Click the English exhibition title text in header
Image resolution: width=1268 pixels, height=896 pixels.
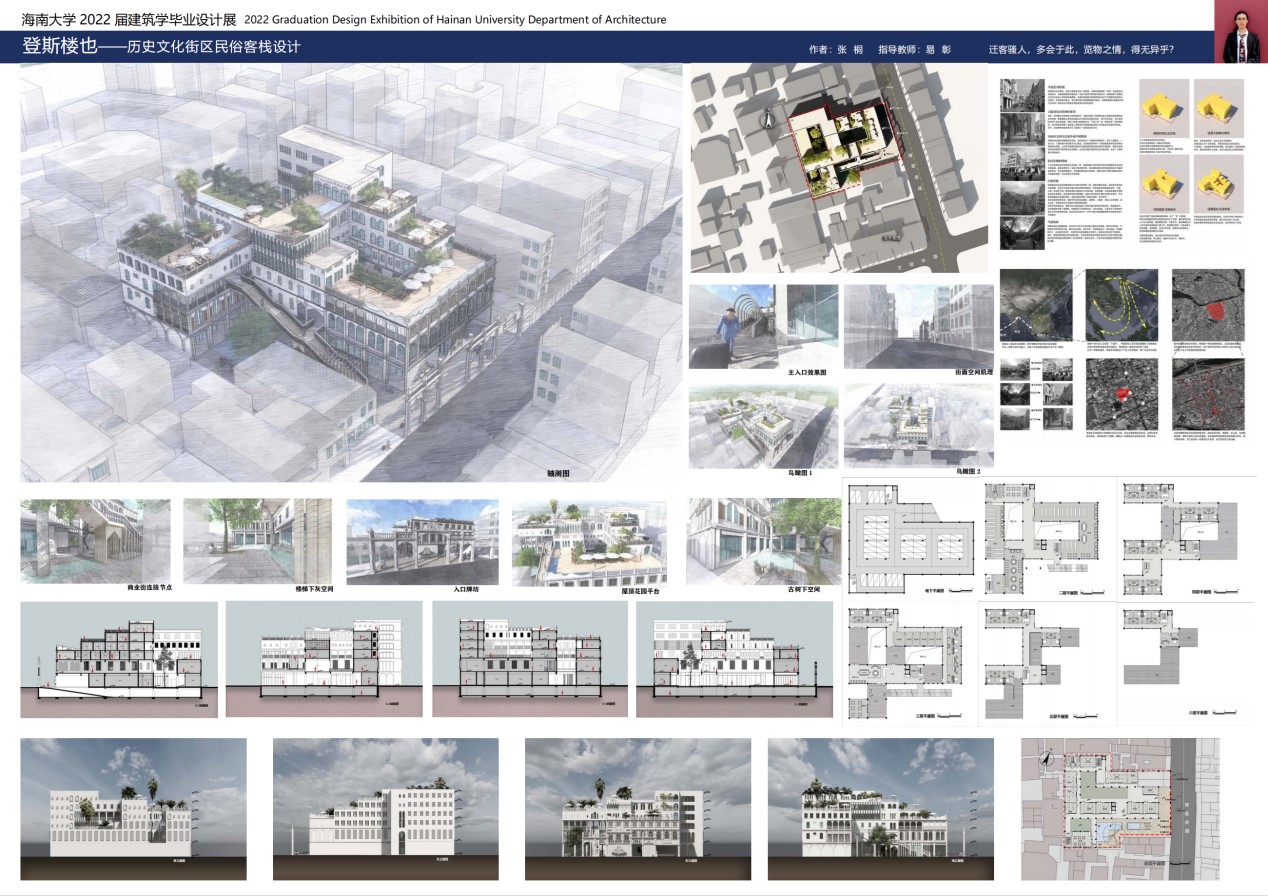(x=455, y=19)
